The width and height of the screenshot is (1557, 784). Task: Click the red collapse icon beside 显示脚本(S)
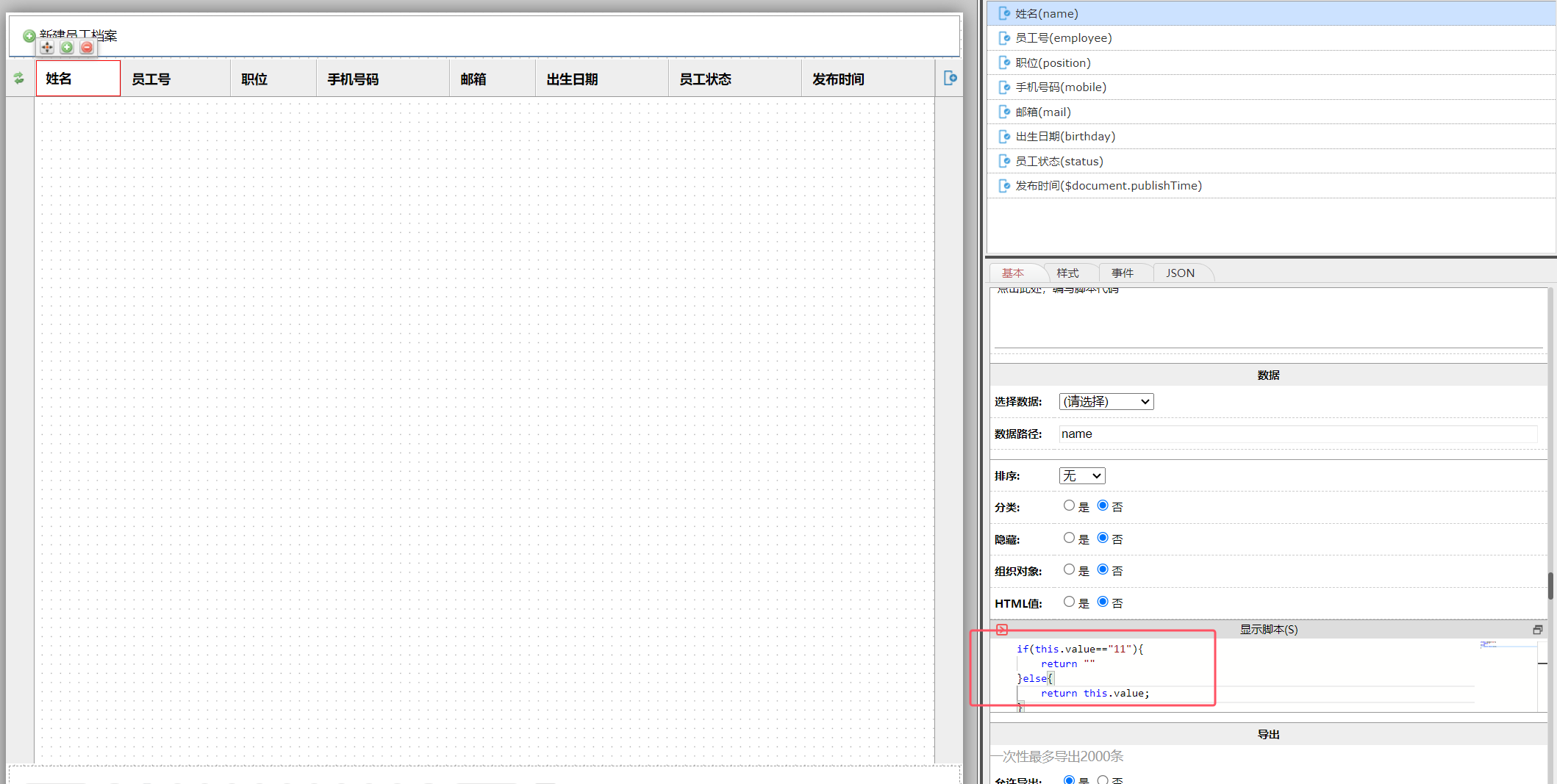click(1001, 630)
